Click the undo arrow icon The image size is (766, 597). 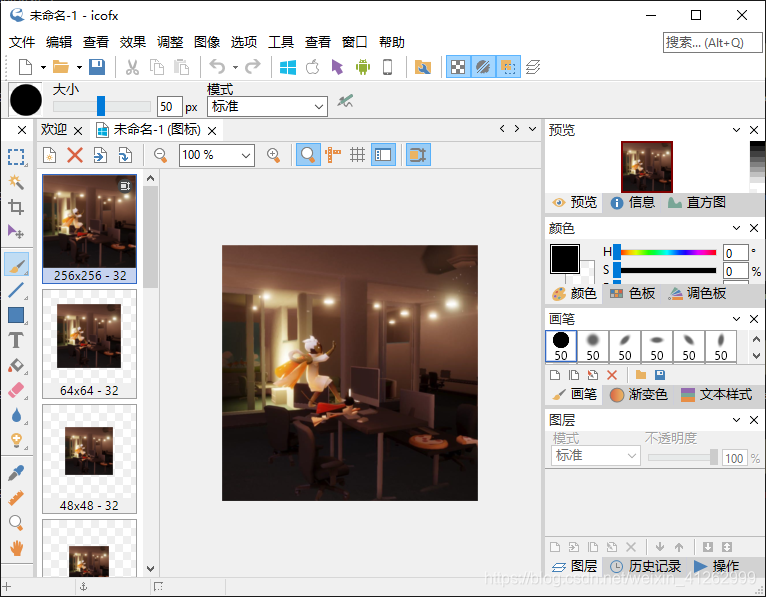217,66
